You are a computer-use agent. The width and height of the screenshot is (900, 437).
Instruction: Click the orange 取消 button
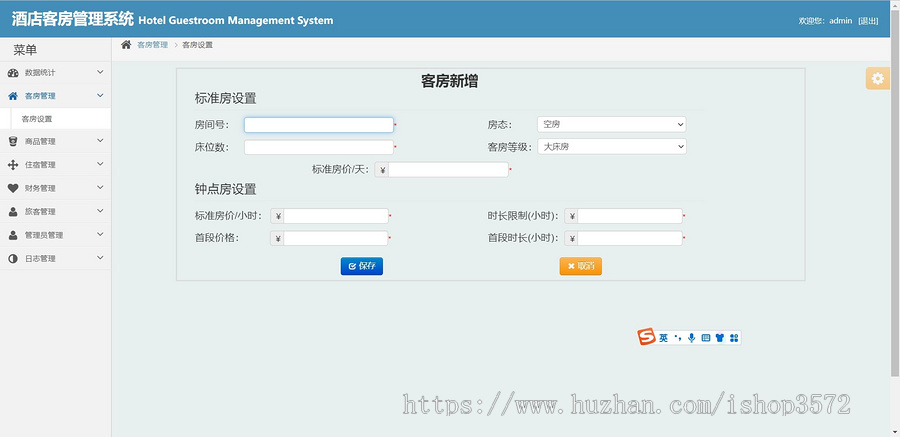(581, 266)
